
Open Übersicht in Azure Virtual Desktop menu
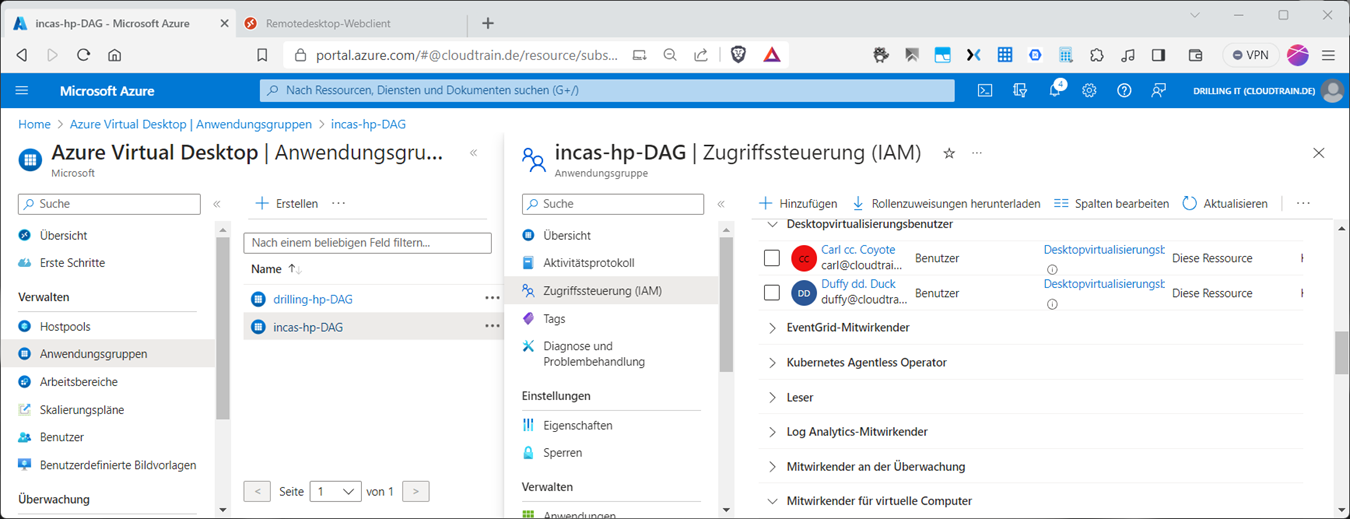[63, 235]
